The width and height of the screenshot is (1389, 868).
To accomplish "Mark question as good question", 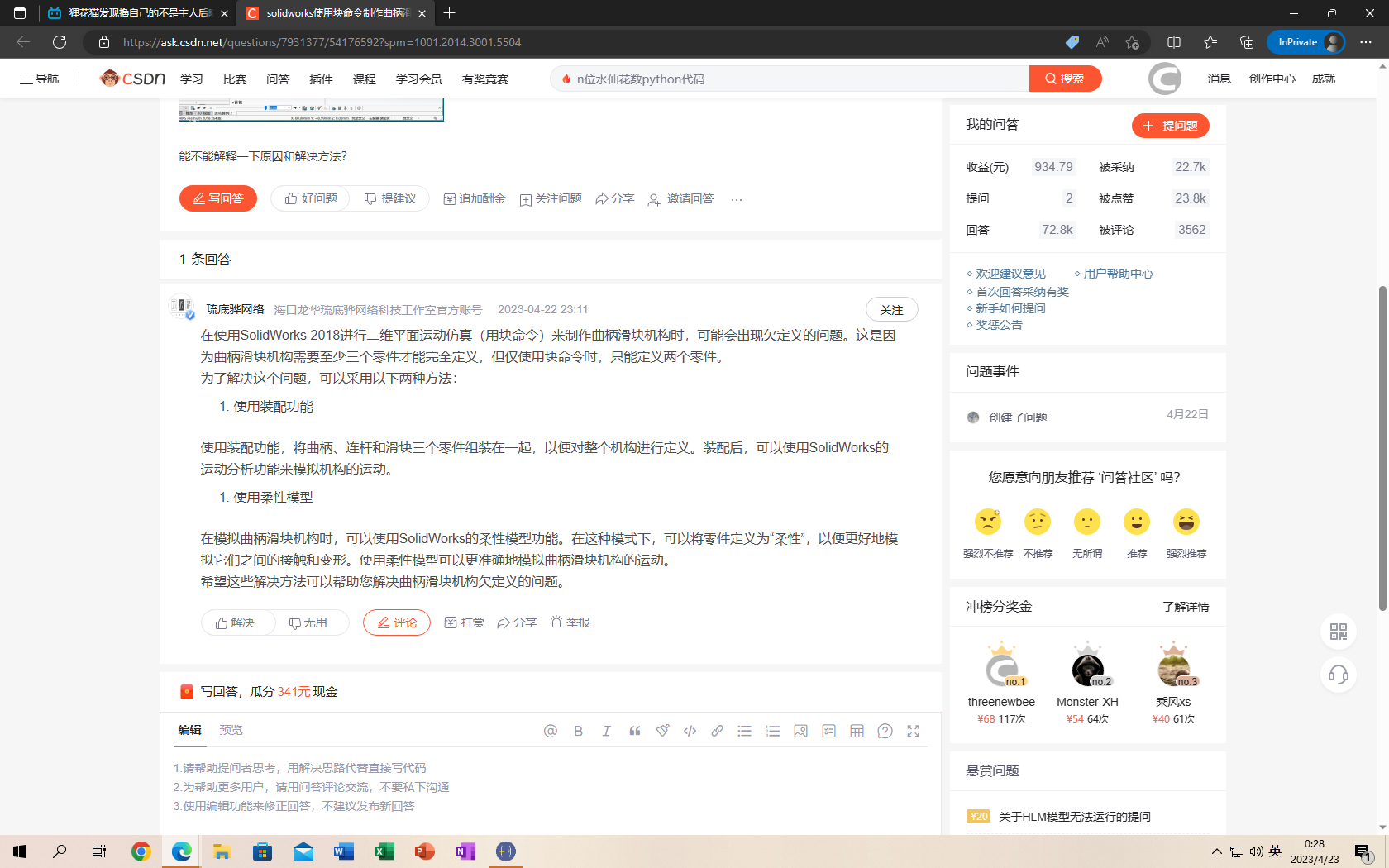I will click(x=311, y=198).
